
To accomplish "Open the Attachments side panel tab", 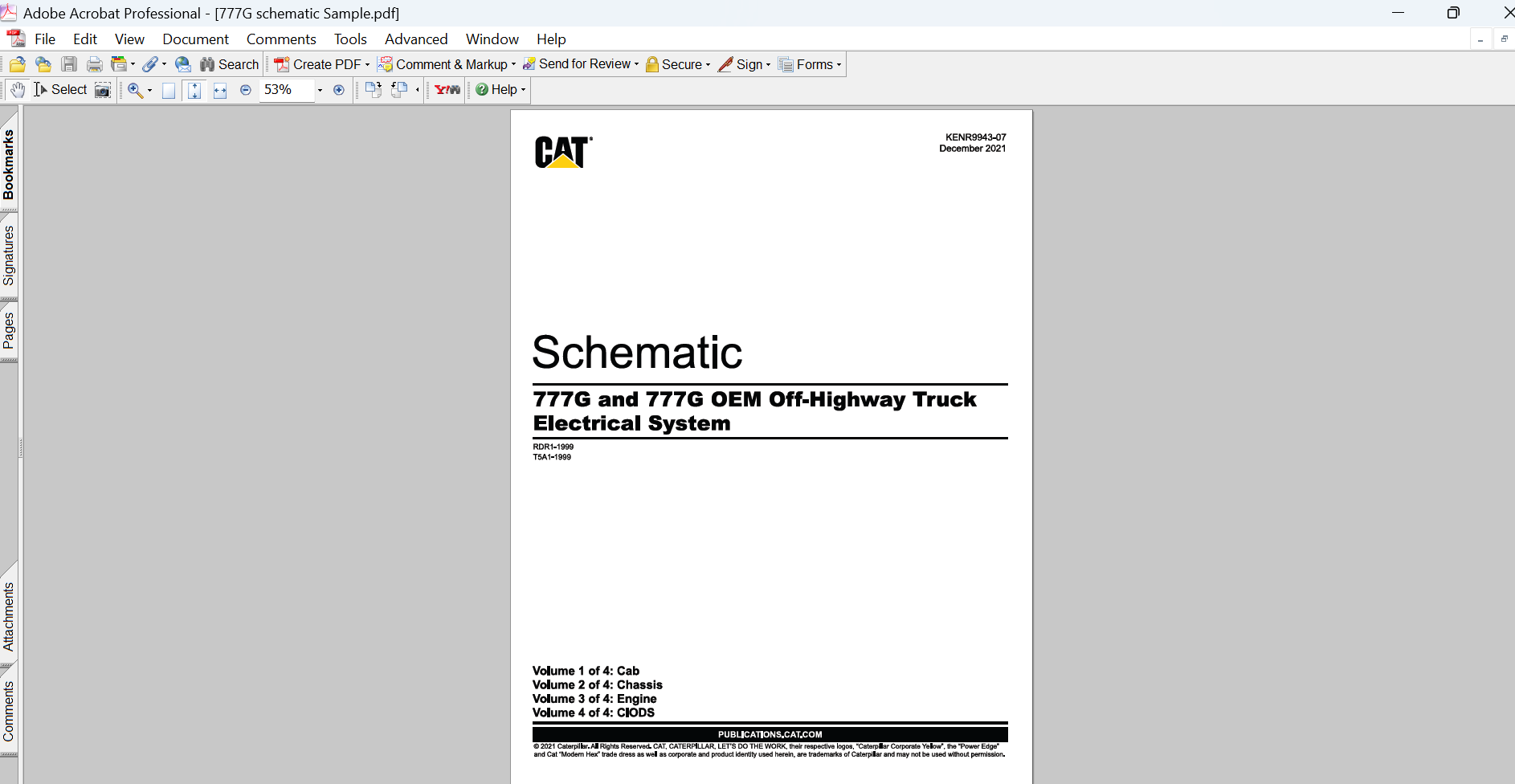I will [9, 616].
